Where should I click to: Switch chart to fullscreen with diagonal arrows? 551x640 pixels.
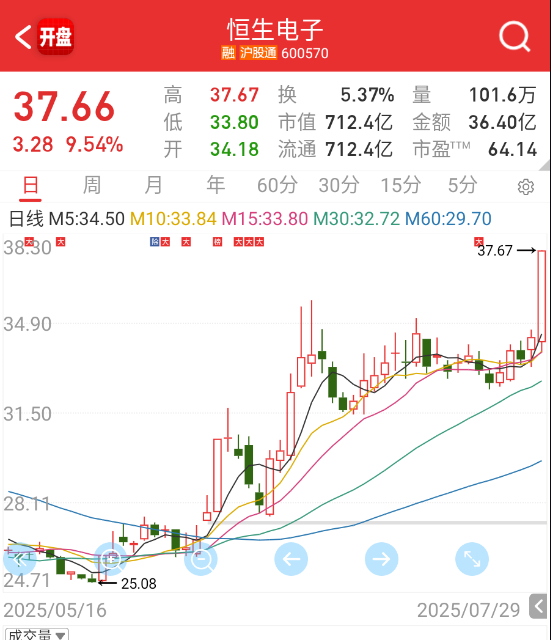(472, 559)
